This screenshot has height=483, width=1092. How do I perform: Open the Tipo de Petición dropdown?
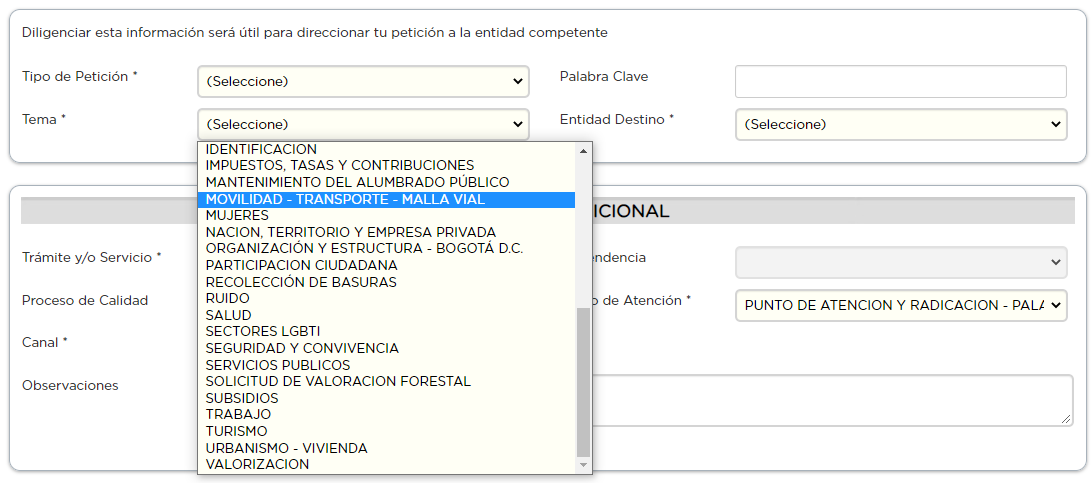[x=363, y=81]
